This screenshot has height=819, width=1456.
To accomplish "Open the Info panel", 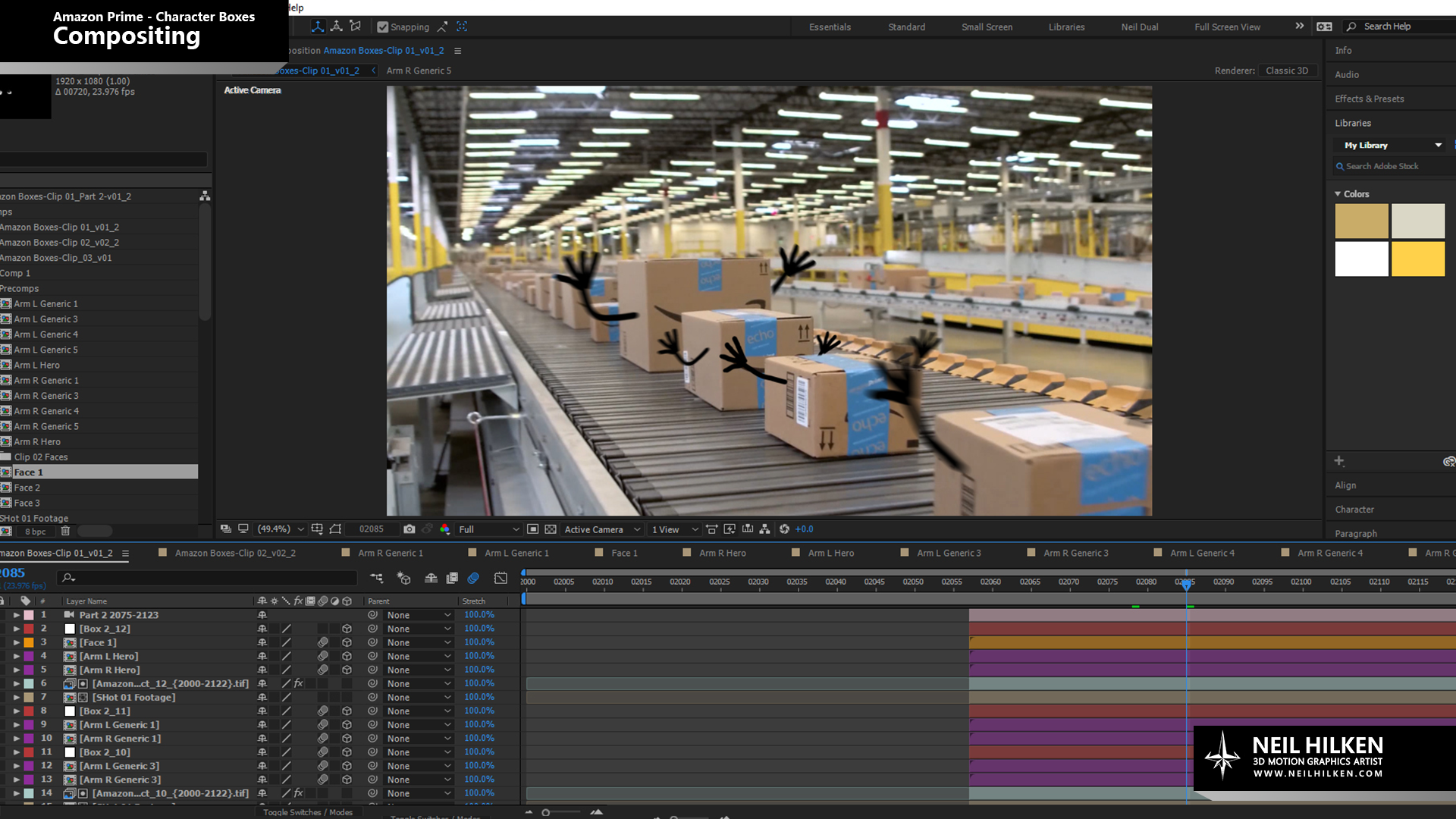I will (1343, 51).
